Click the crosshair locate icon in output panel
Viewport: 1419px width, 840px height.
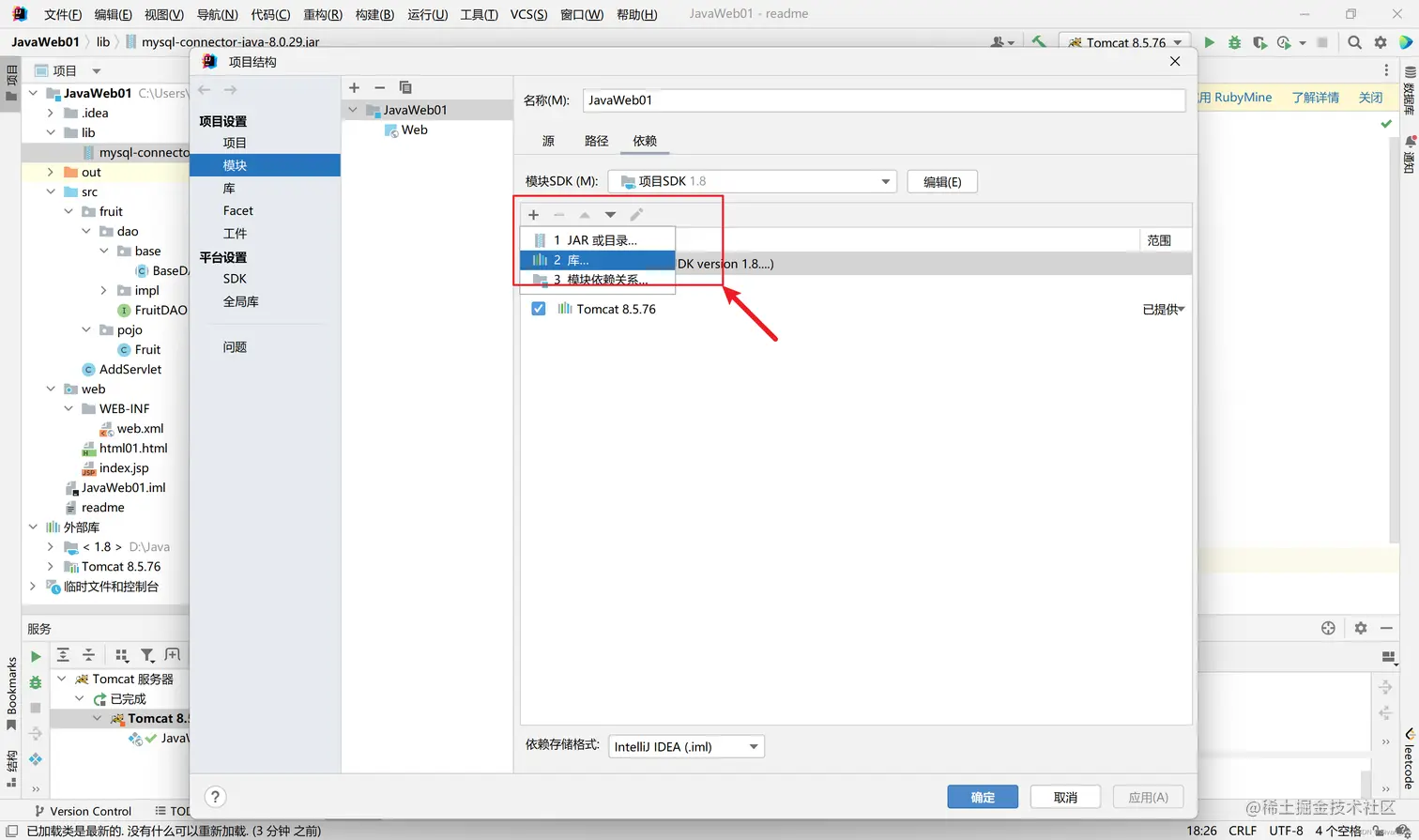click(1328, 628)
